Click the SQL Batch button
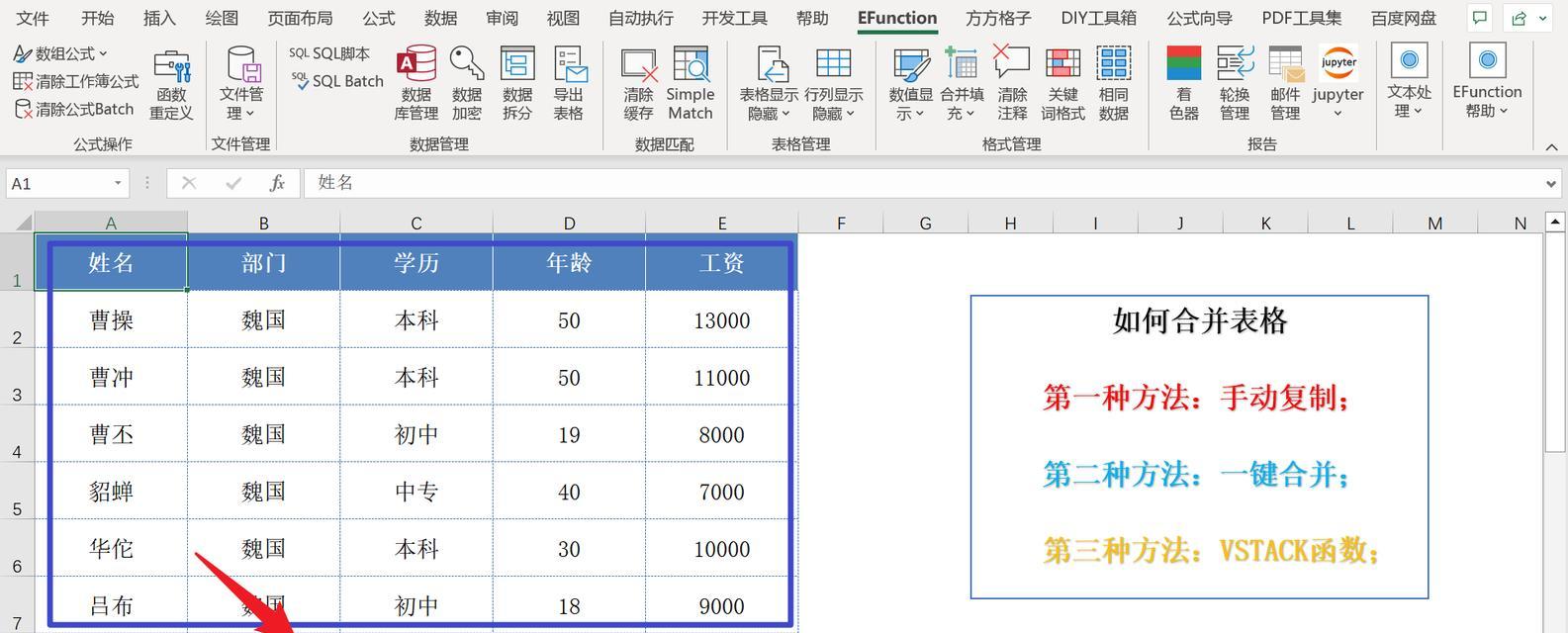The height and width of the screenshot is (633, 1568). (x=337, y=81)
